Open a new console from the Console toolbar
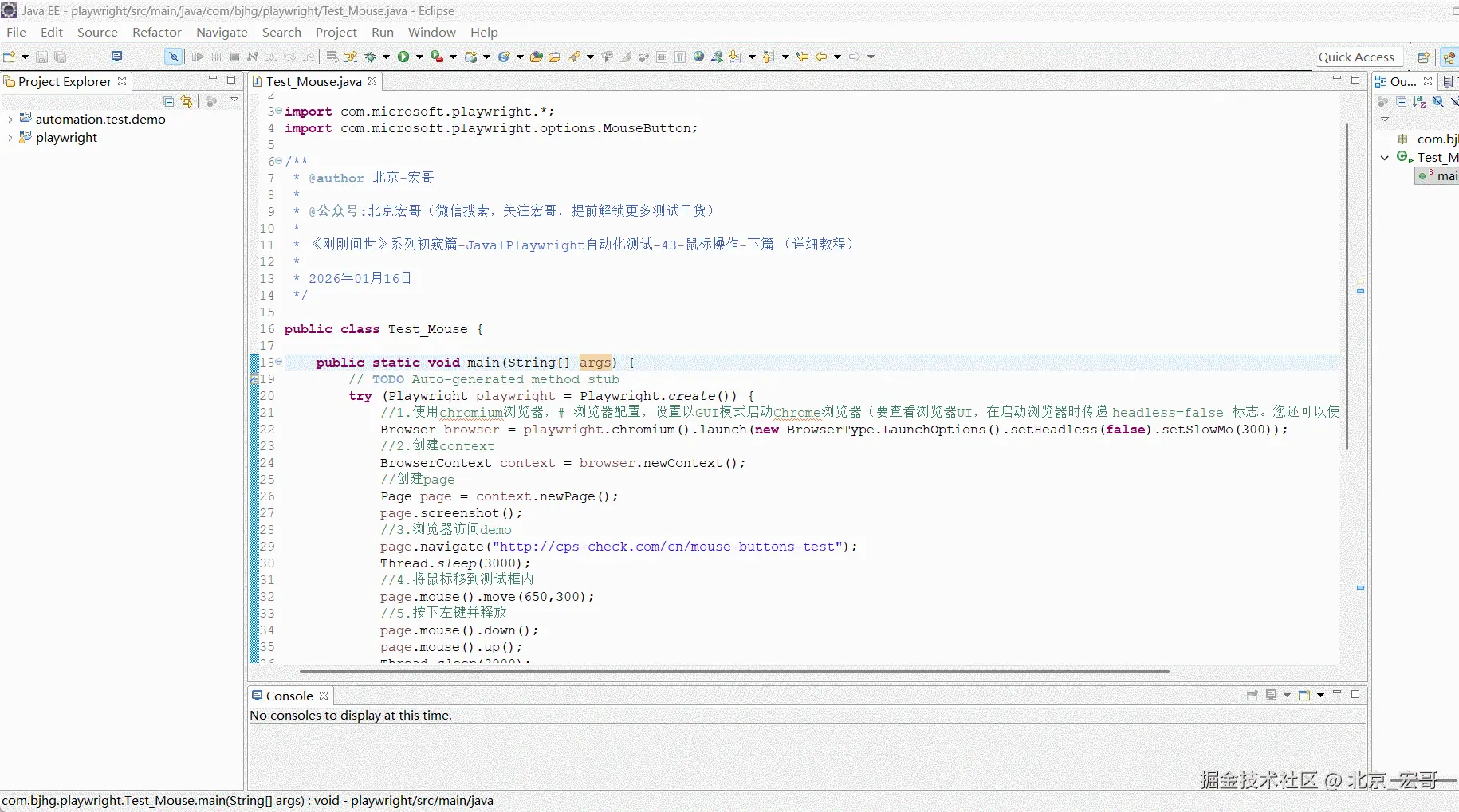Screen dimensions: 1459x812 click(x=1305, y=696)
